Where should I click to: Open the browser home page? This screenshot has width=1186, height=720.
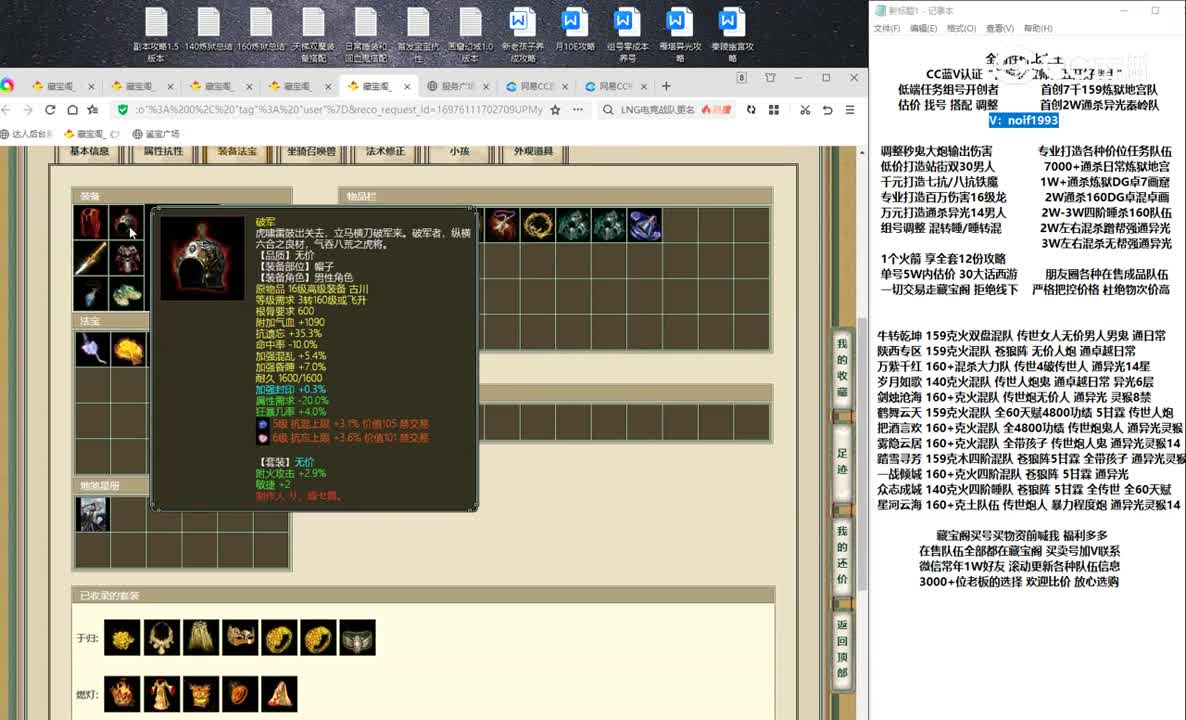pyautogui.click(x=73, y=110)
